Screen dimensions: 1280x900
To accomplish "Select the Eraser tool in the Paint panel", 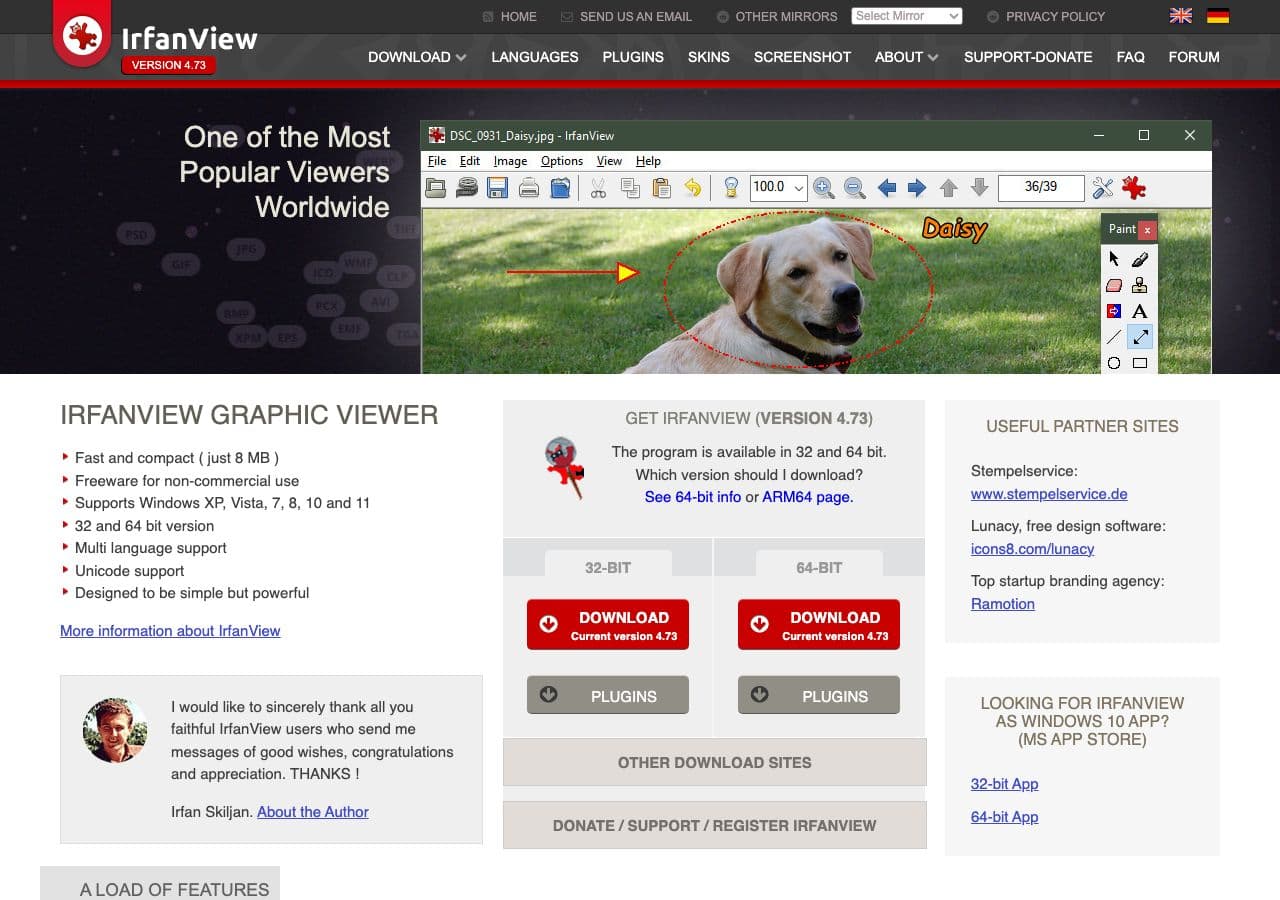I will click(x=1114, y=285).
